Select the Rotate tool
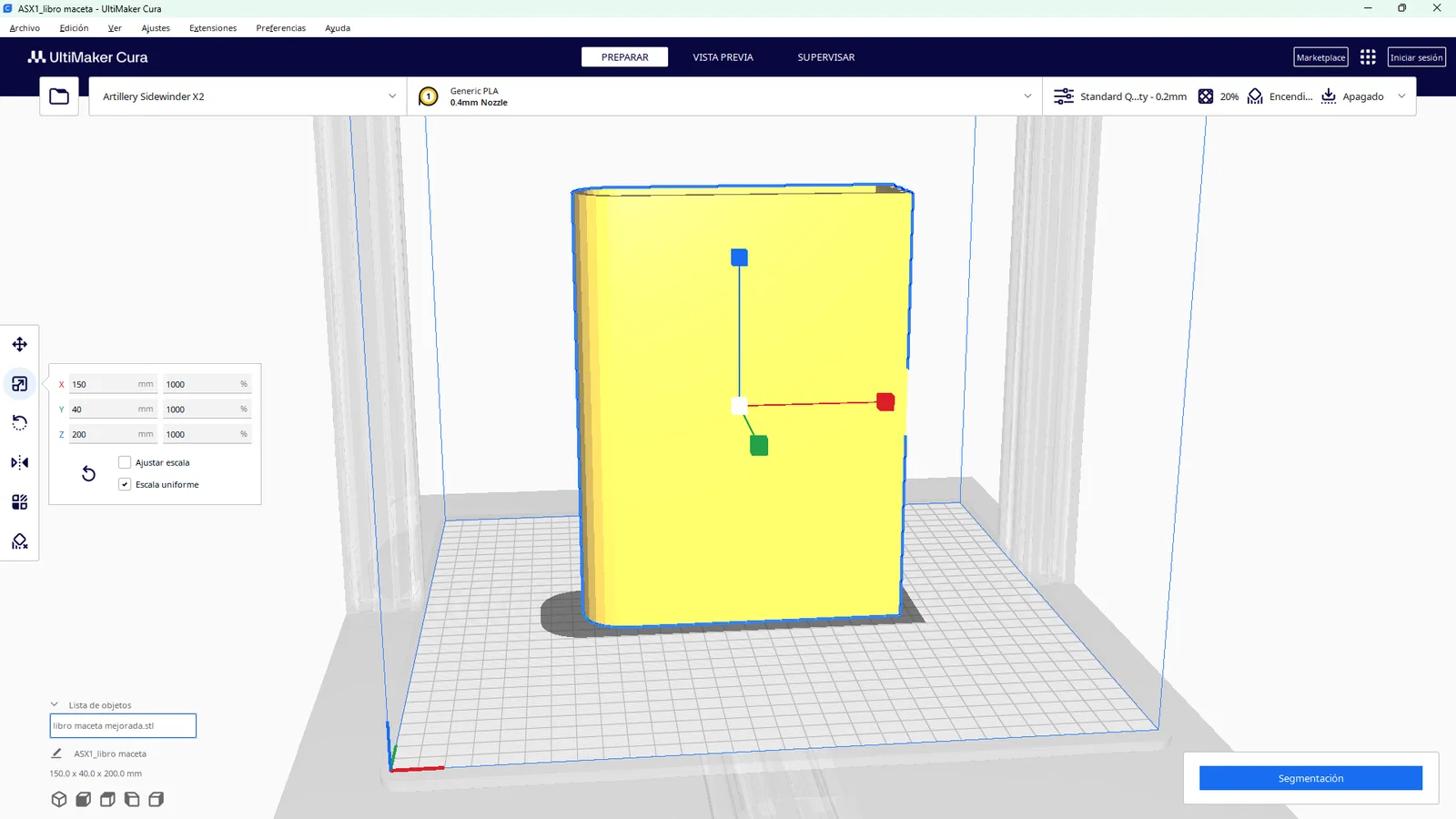Image resolution: width=1456 pixels, height=819 pixels. point(19,423)
